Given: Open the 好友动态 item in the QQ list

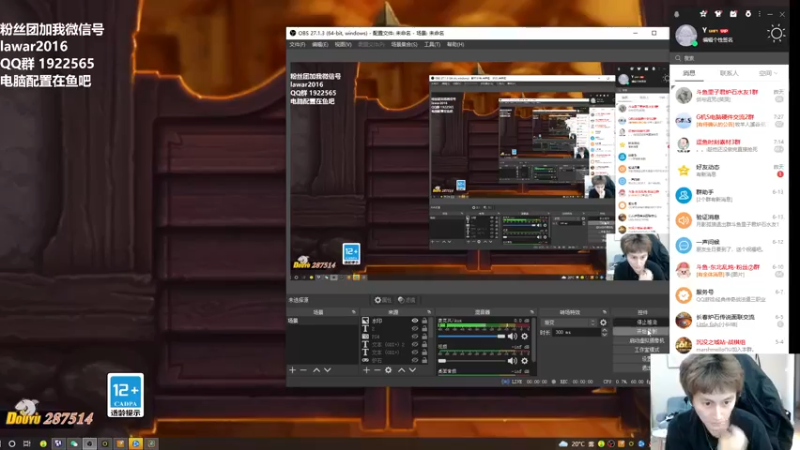Looking at the screenshot, I should (729, 170).
